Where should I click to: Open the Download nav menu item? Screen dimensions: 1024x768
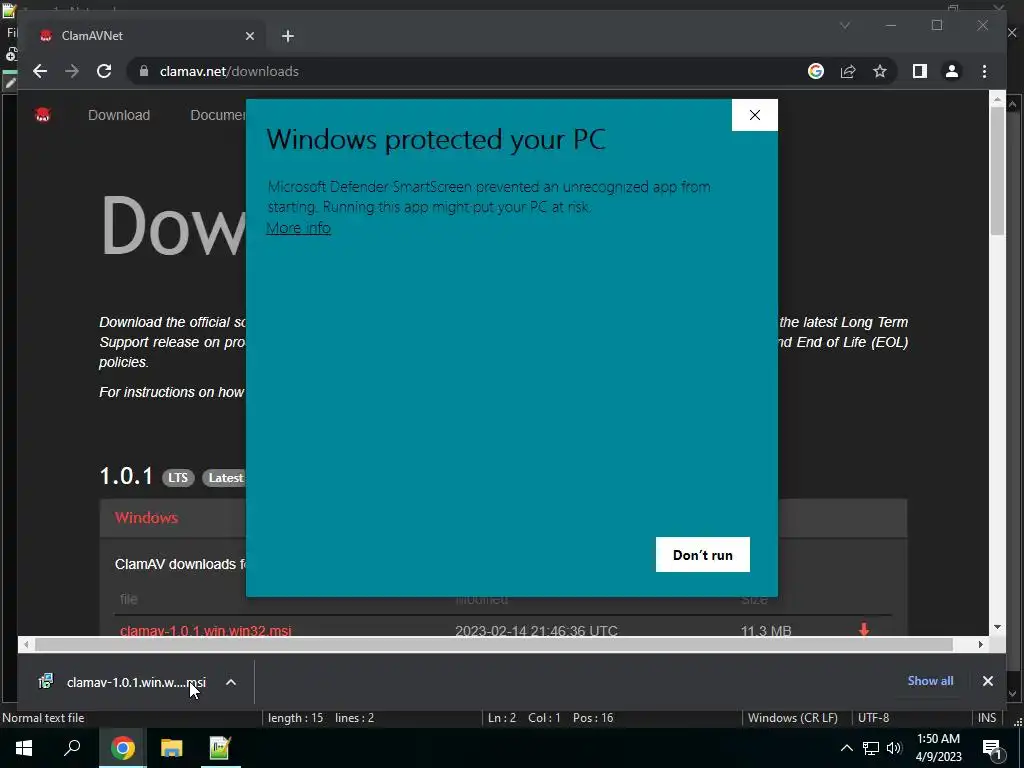point(119,115)
